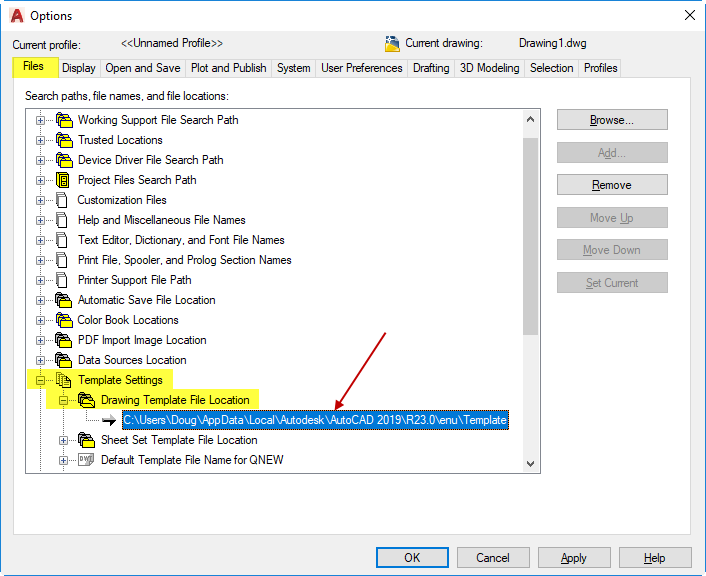Viewport: 706px width, 576px height.
Task: Expand Device Driver File Search Path node
Action: [x=41, y=160]
